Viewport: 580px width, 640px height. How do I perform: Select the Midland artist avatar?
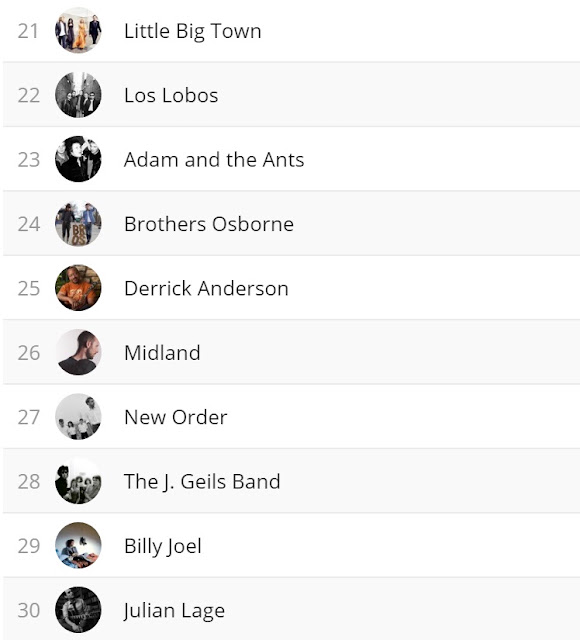click(x=78, y=352)
